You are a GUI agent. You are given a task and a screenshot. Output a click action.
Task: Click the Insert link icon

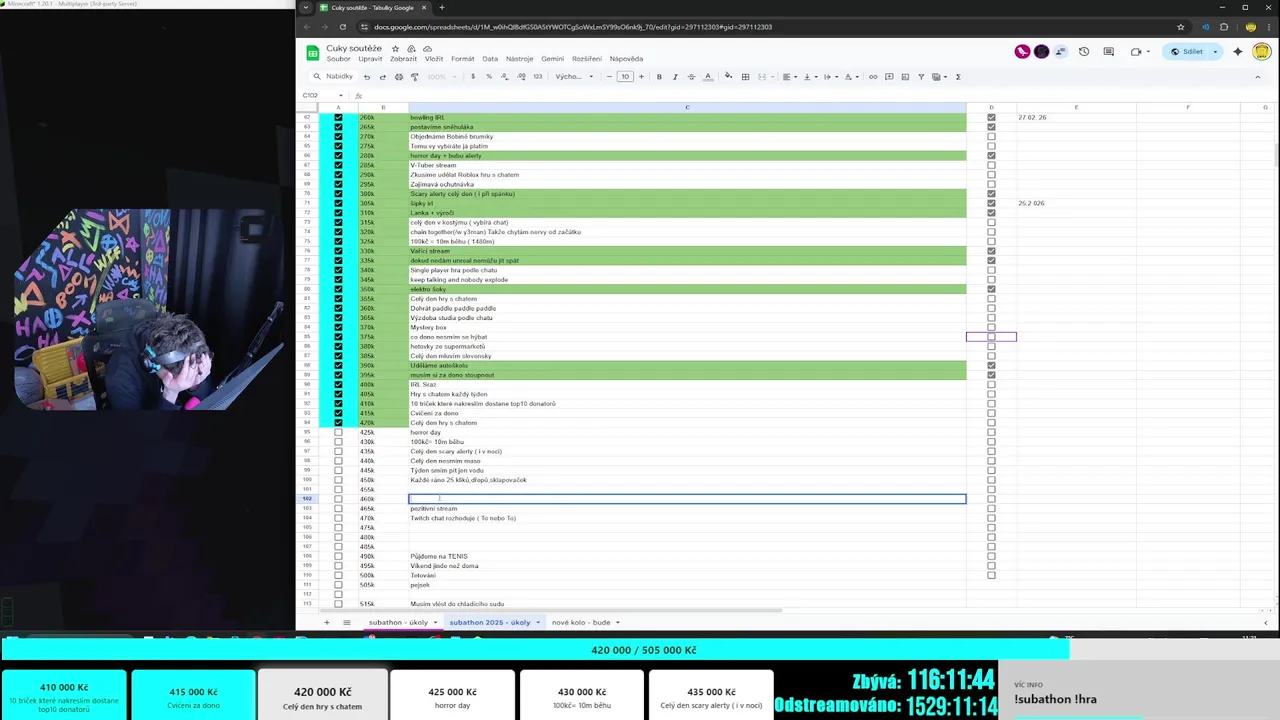tap(873, 77)
